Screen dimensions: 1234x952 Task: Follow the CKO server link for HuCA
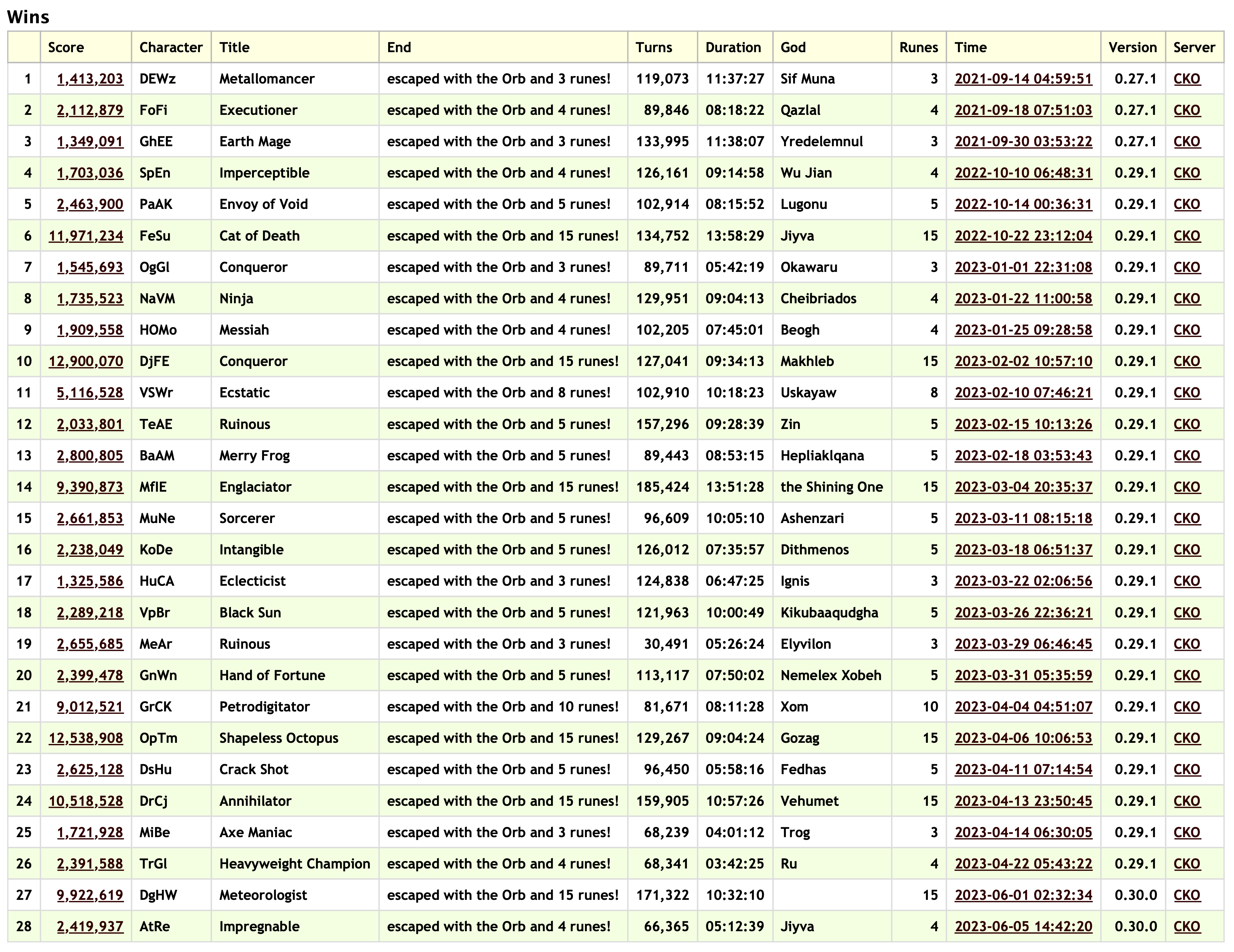coord(1187,581)
